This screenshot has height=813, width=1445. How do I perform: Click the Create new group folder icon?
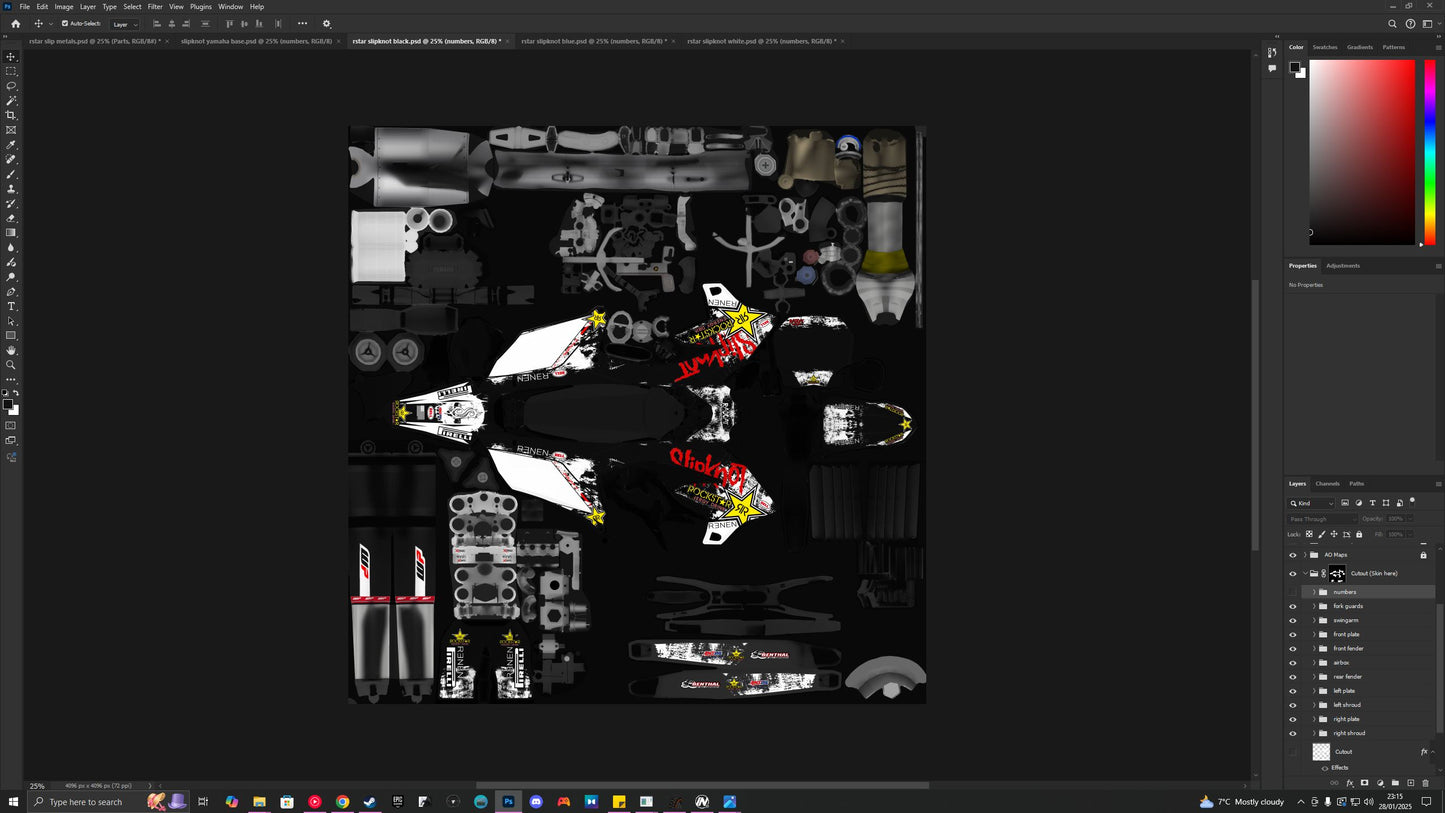(x=1395, y=783)
